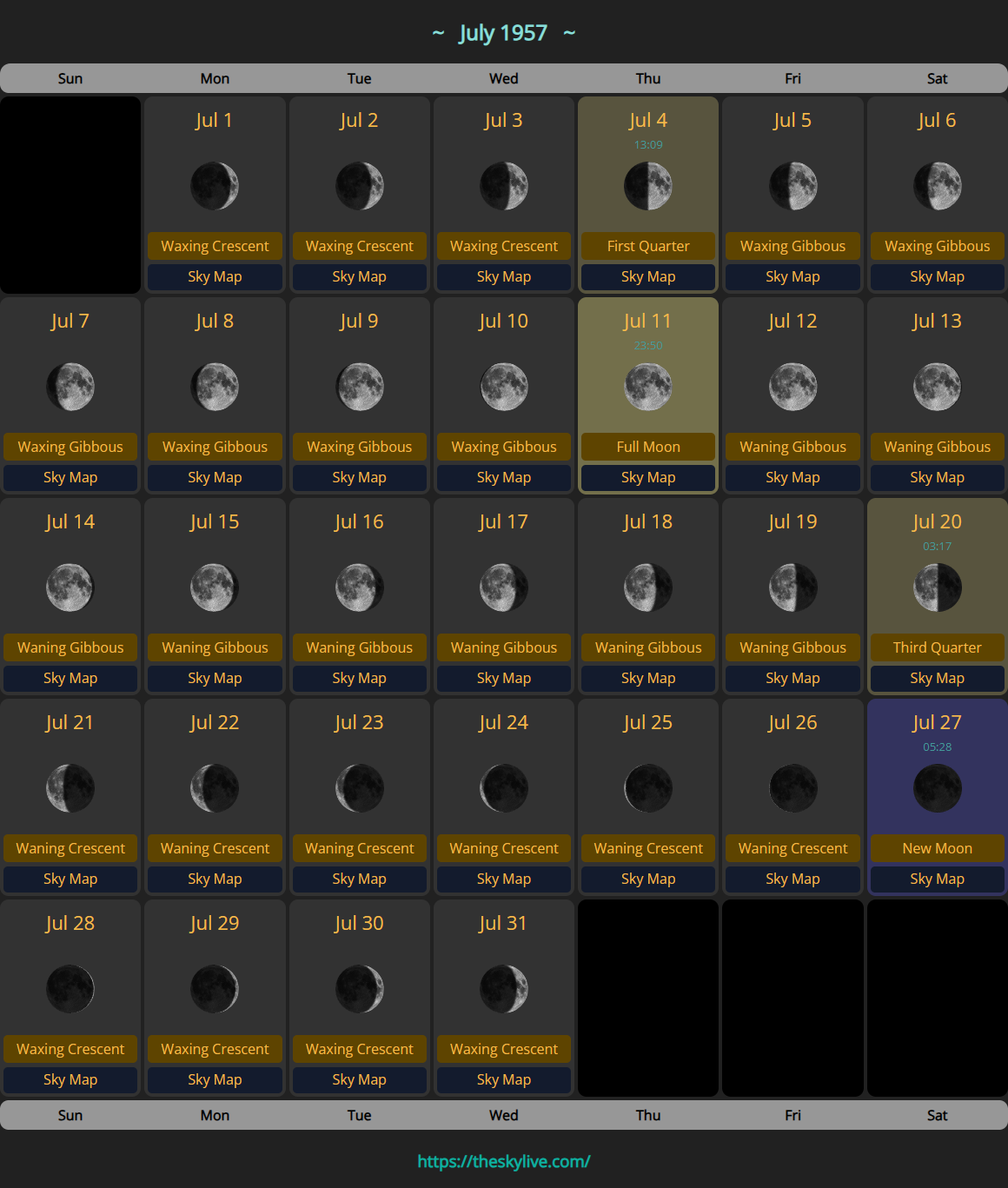1008x1188 pixels.
Task: Select the Sat header in the bottom row
Action: pos(937,1115)
